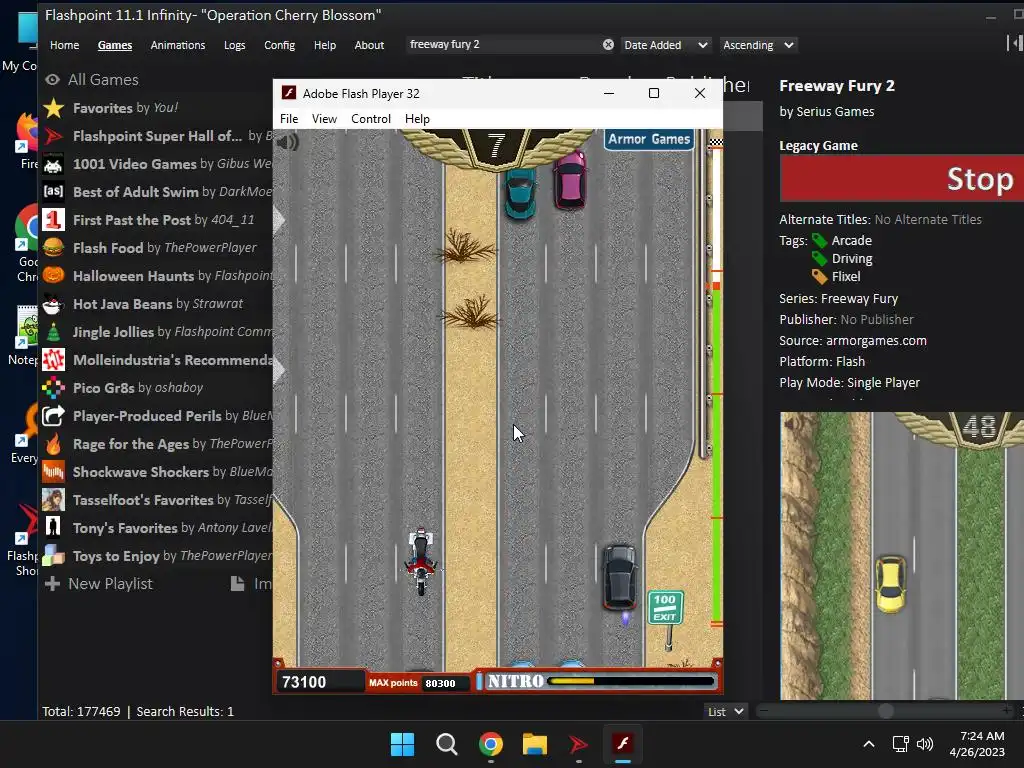Click the Halloween Haunts pumpkin icon

click(54, 276)
